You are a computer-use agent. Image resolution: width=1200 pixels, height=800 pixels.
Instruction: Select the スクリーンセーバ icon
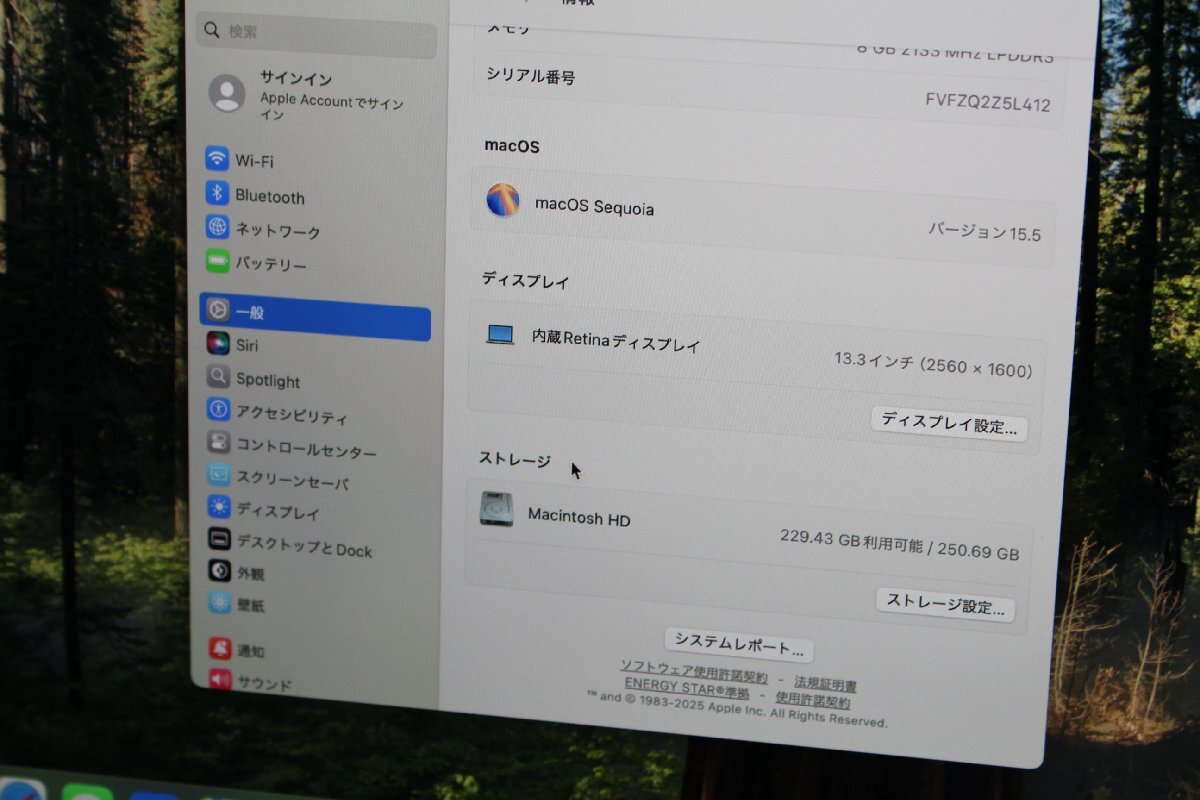coord(219,475)
